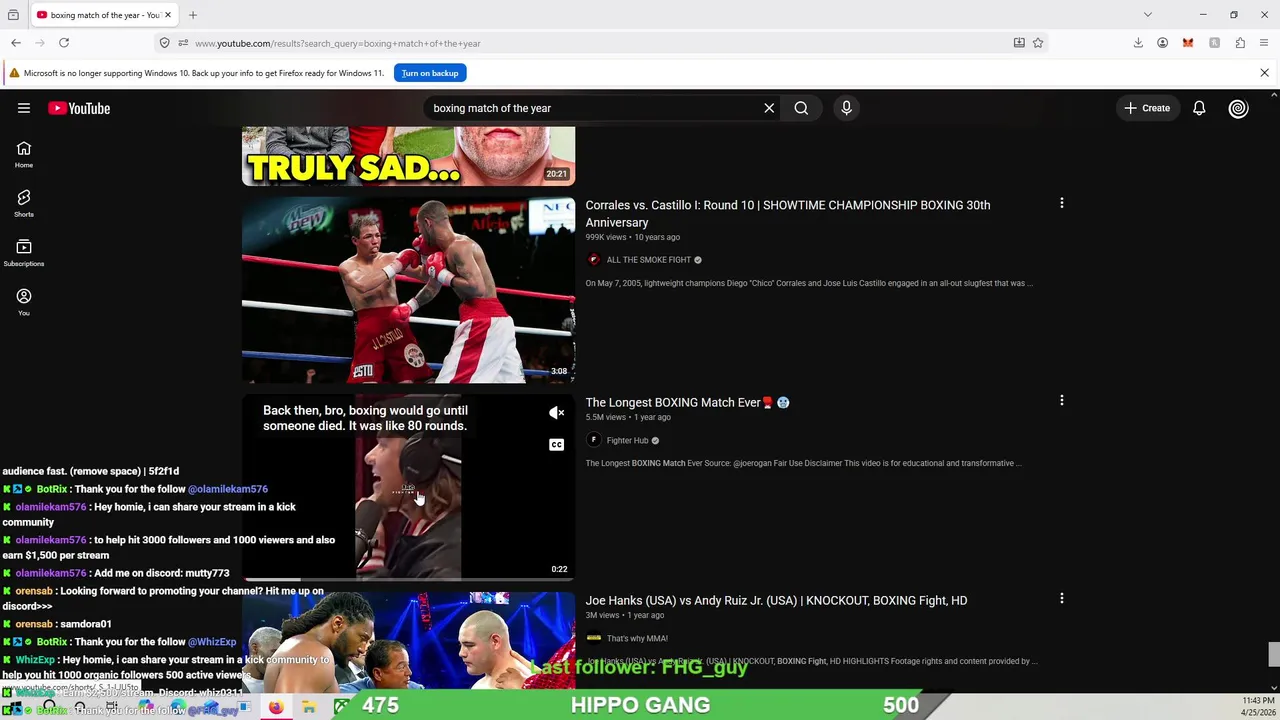
Task: Open site permissions icon in address bar
Action: 183,43
